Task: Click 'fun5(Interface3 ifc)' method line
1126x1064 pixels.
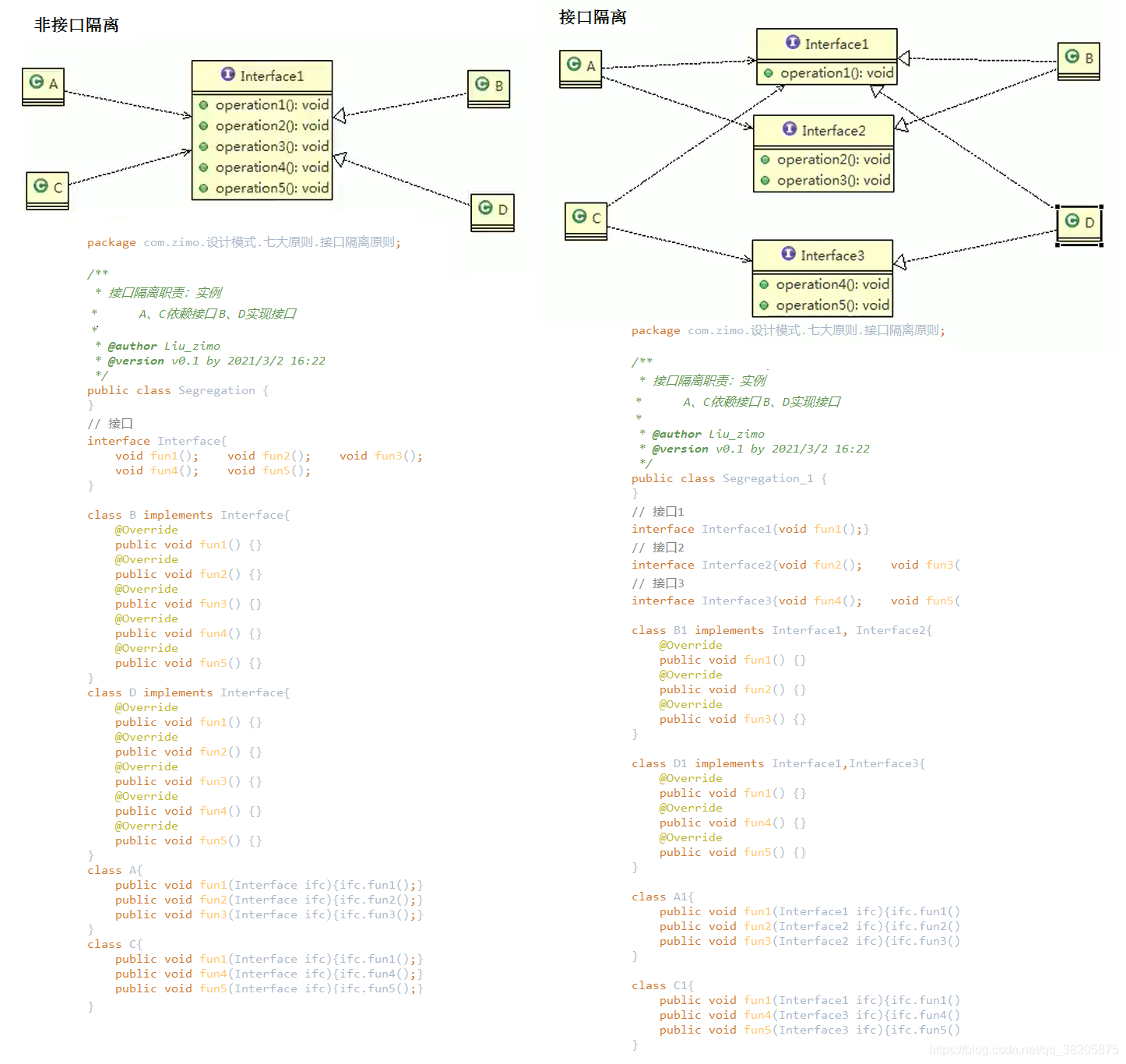Action: tap(809, 1030)
